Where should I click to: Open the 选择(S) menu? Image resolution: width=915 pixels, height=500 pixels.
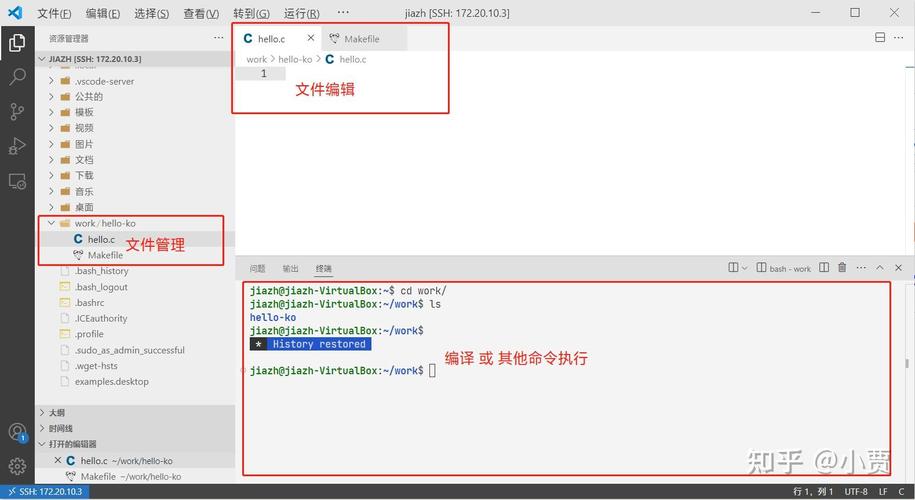(x=152, y=13)
